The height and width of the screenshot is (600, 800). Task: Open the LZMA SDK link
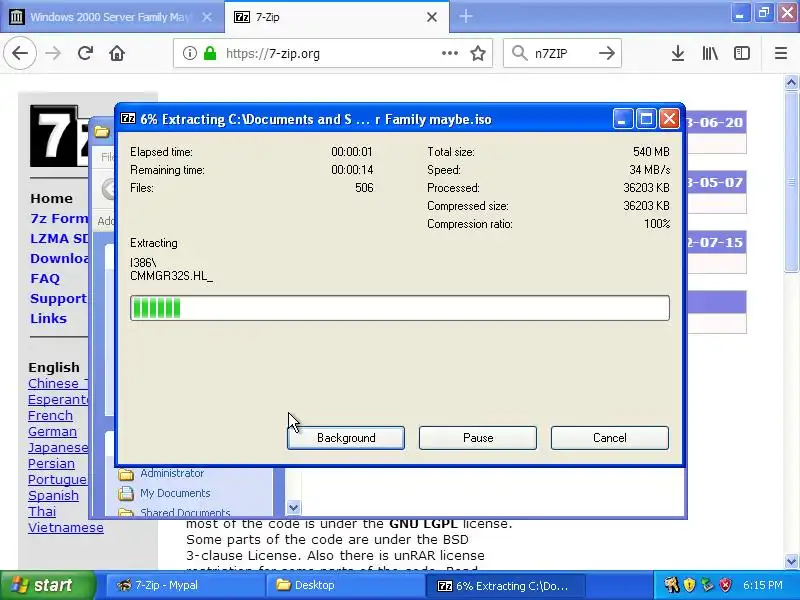pyautogui.click(x=59, y=238)
